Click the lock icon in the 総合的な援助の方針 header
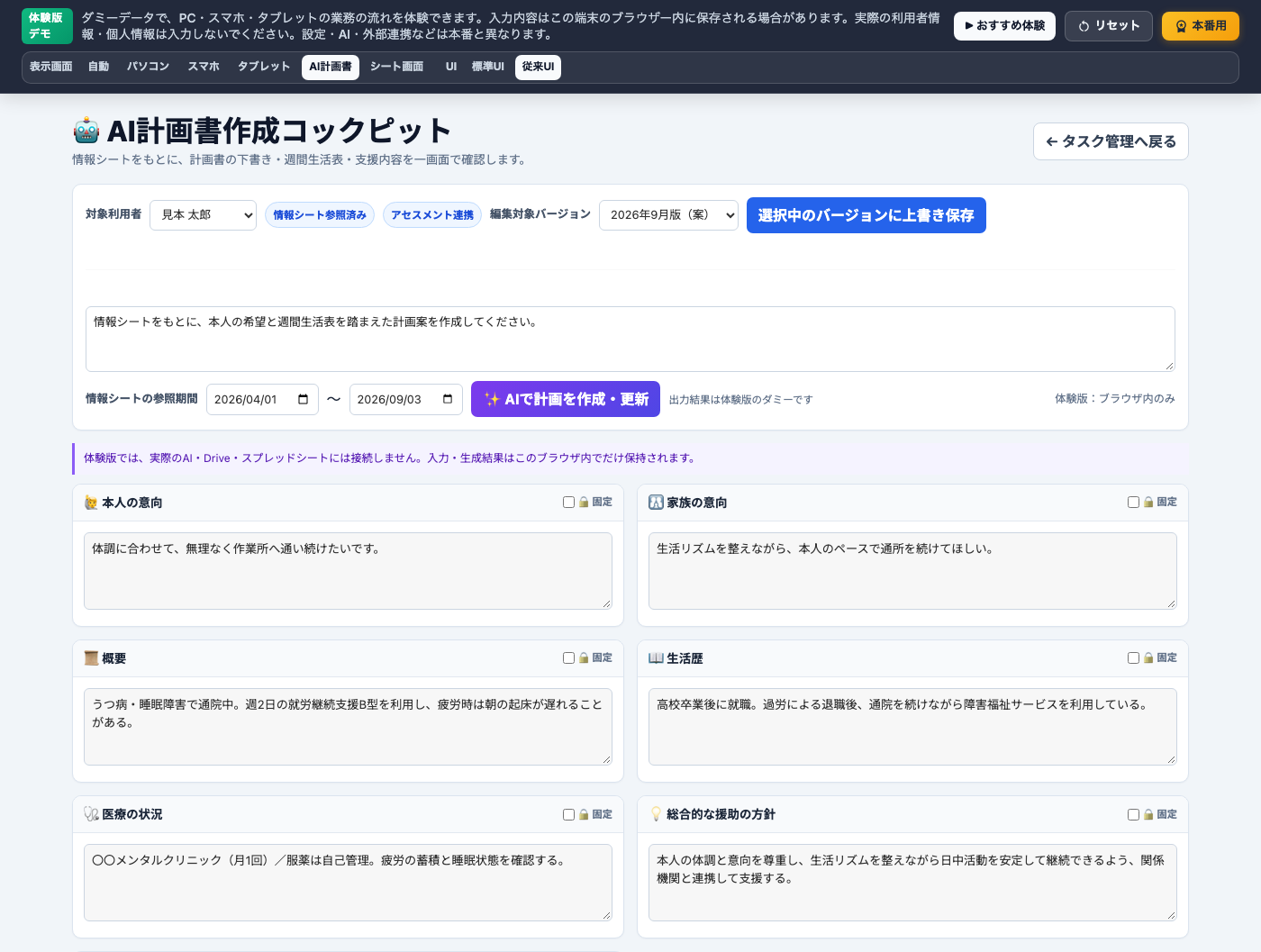Viewport: 1261px width, 952px height. [1148, 814]
